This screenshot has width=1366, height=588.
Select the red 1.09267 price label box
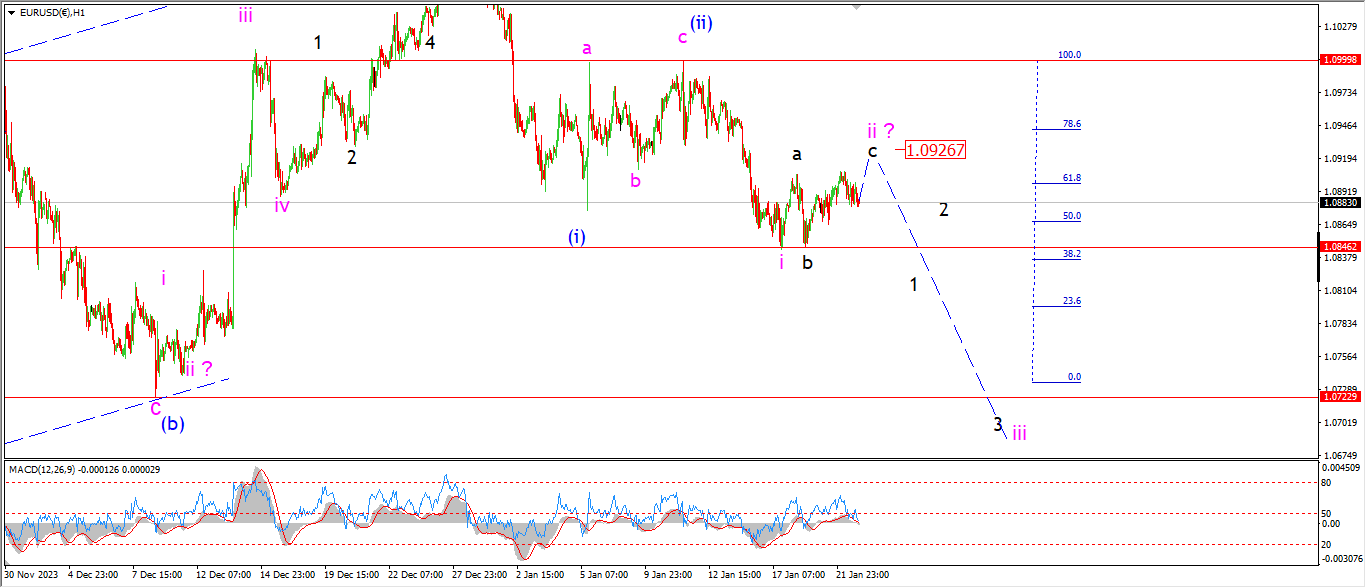click(x=935, y=150)
